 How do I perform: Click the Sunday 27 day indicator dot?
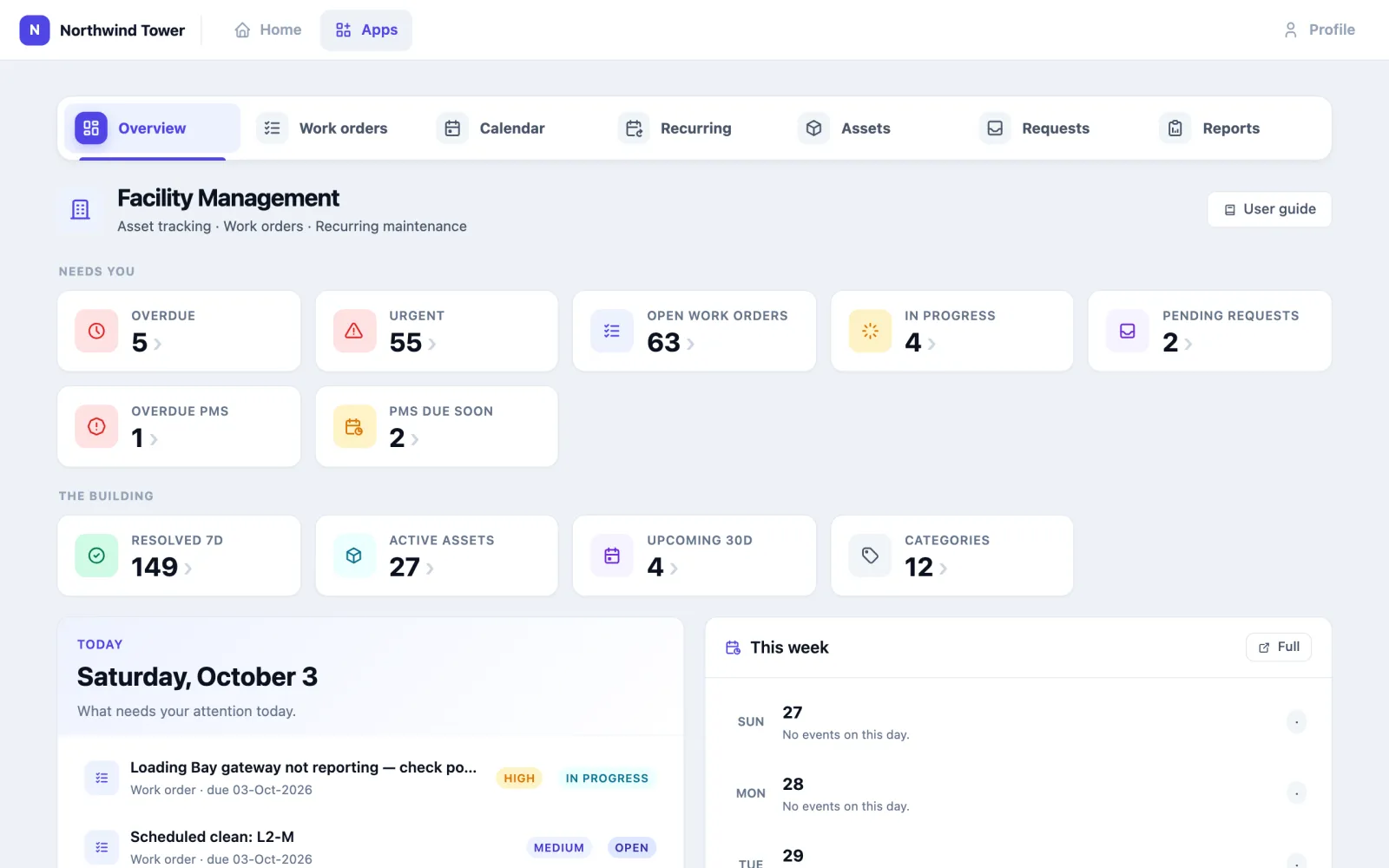tap(1296, 722)
